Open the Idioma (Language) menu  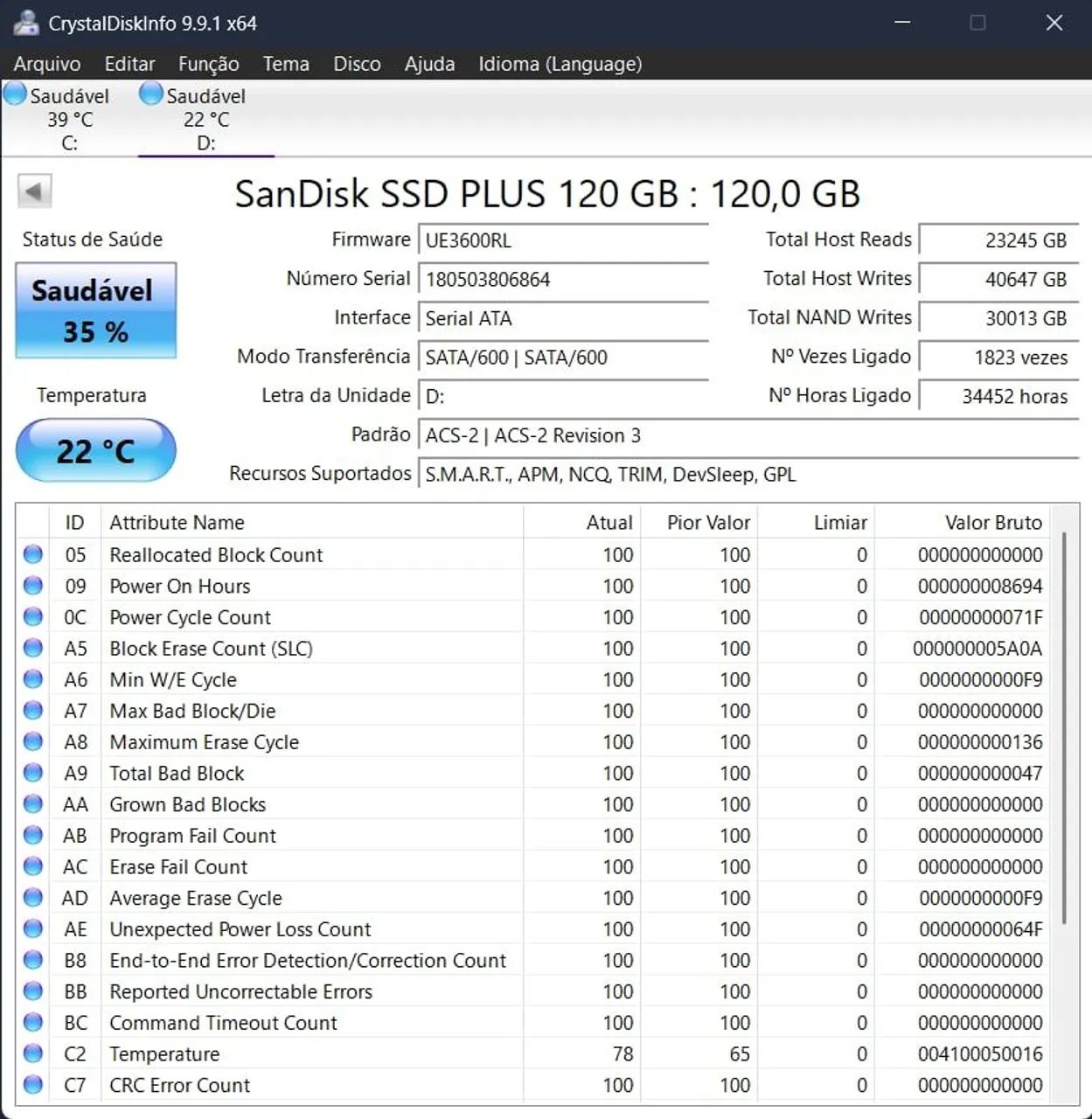560,64
